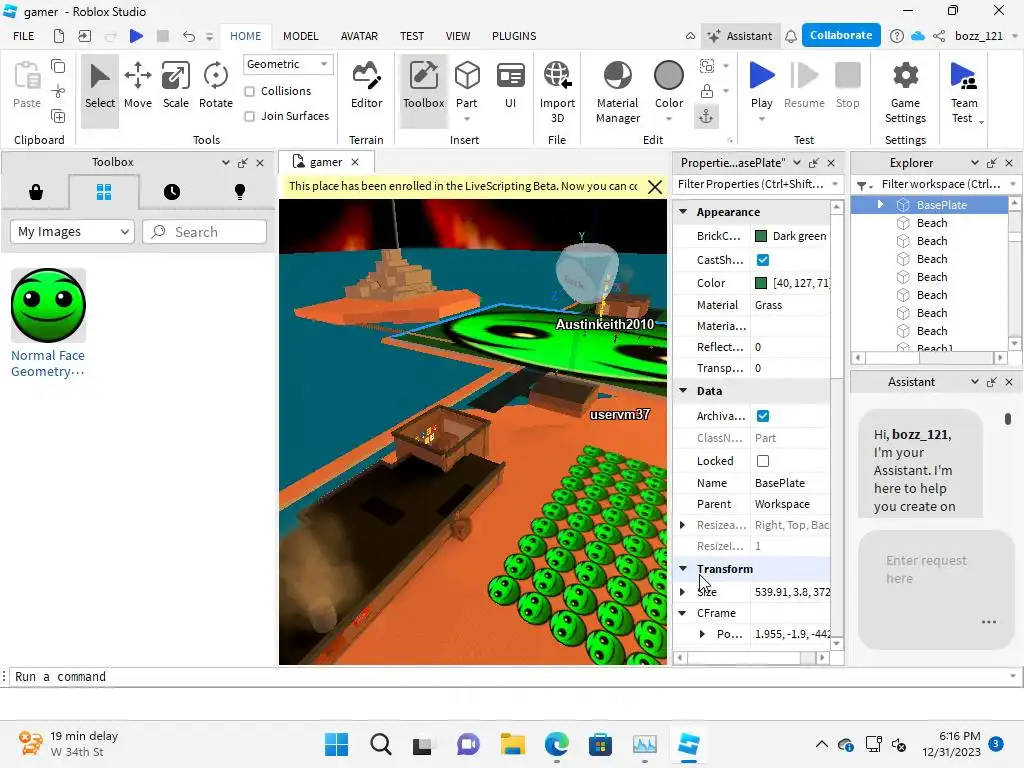Activate the Scale tool
This screenshot has width=1024, height=768.
(176, 85)
